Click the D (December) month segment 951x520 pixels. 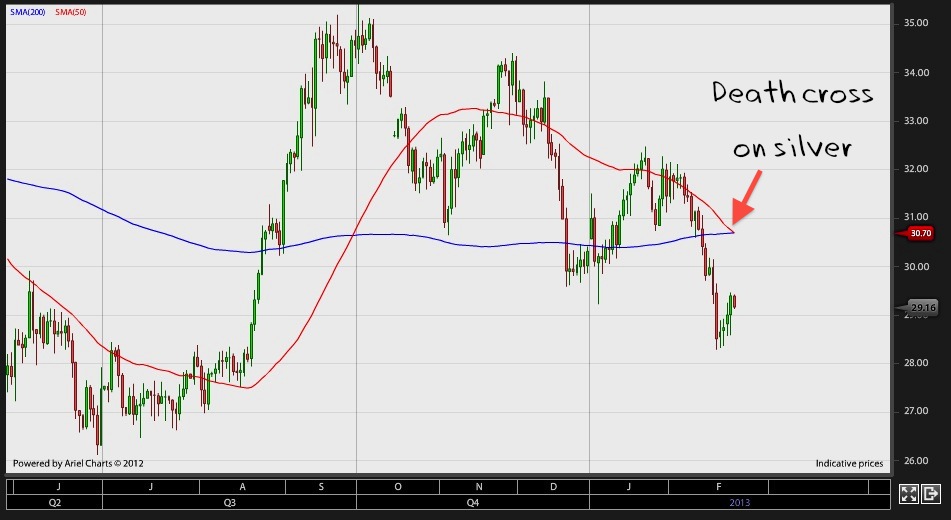pos(553,487)
